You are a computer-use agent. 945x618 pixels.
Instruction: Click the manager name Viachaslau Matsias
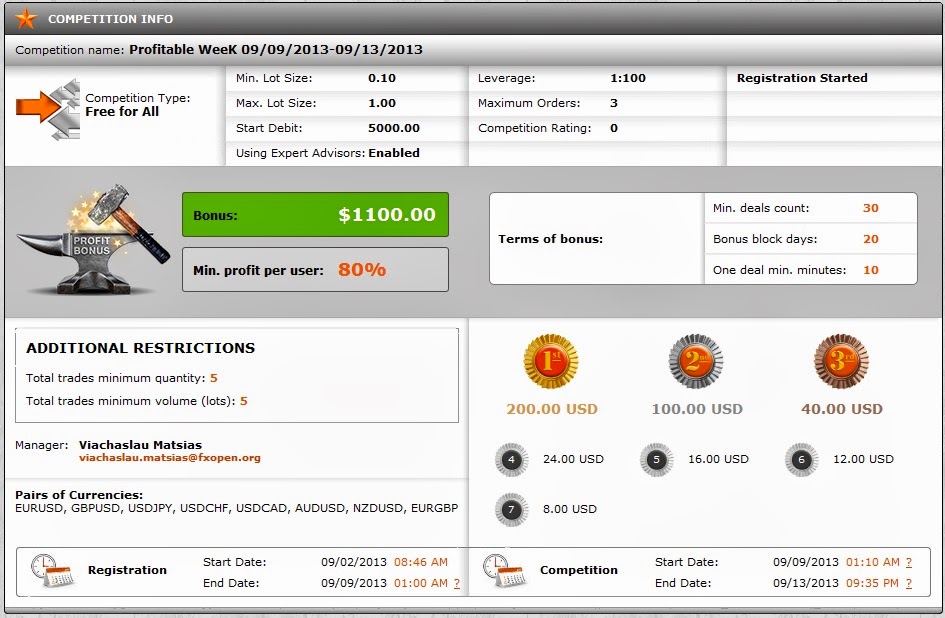[140, 445]
